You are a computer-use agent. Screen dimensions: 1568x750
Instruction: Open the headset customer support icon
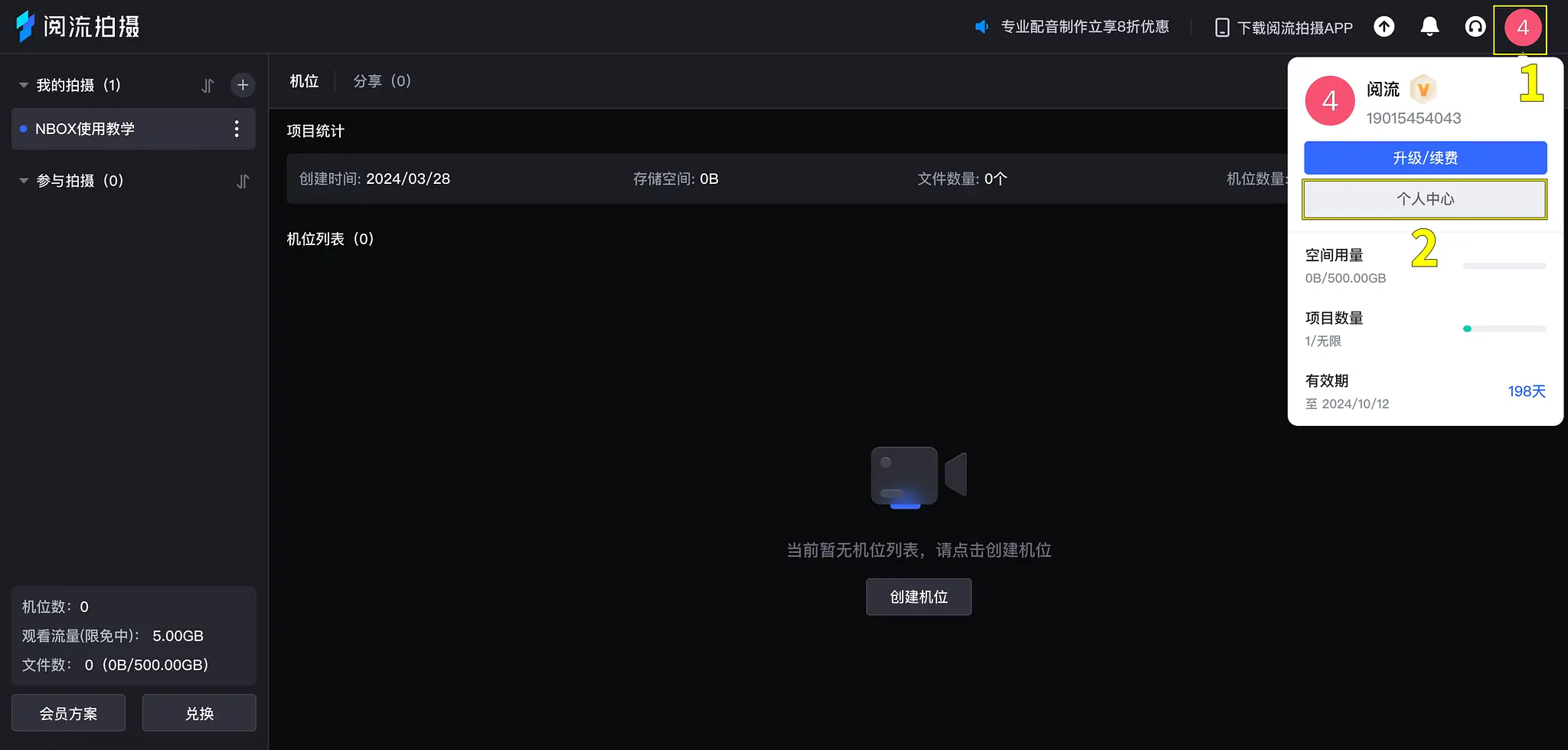coord(1475,27)
